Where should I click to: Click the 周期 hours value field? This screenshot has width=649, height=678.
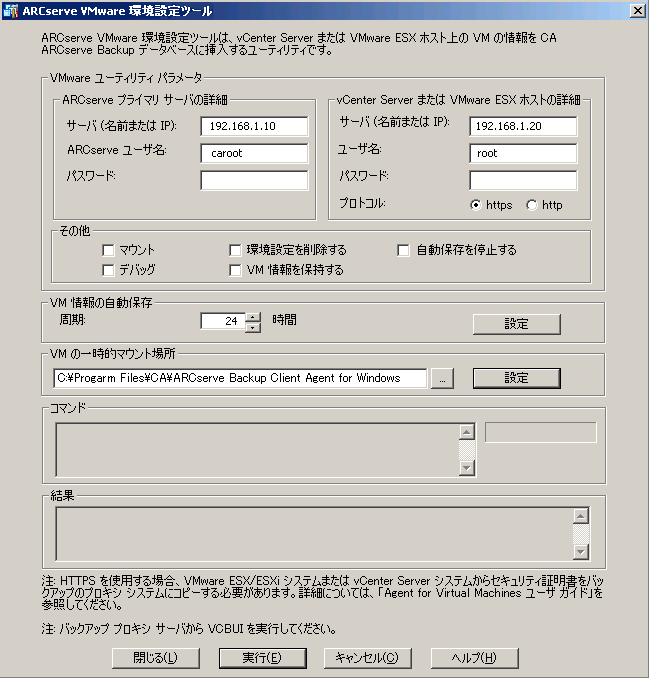[x=223, y=321]
